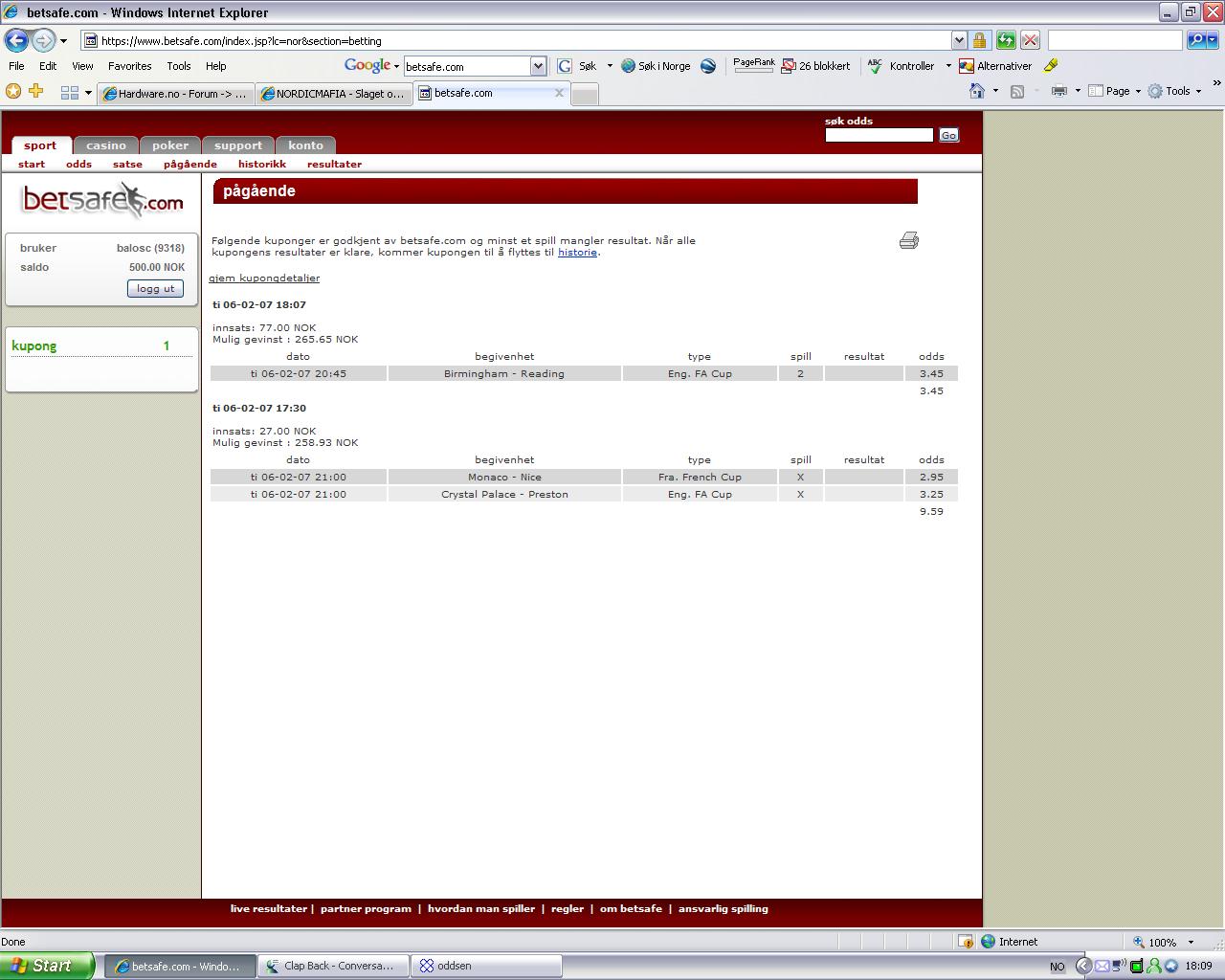Follow the historie link
Screen dimensions: 1225x980
pos(577,253)
